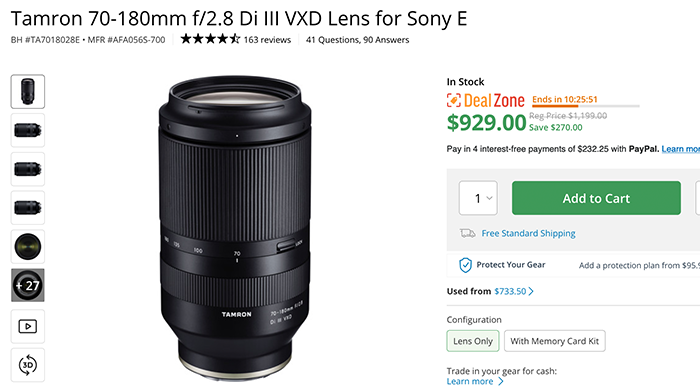
Task: Click the Deal Zone tag icon
Action: (454, 100)
